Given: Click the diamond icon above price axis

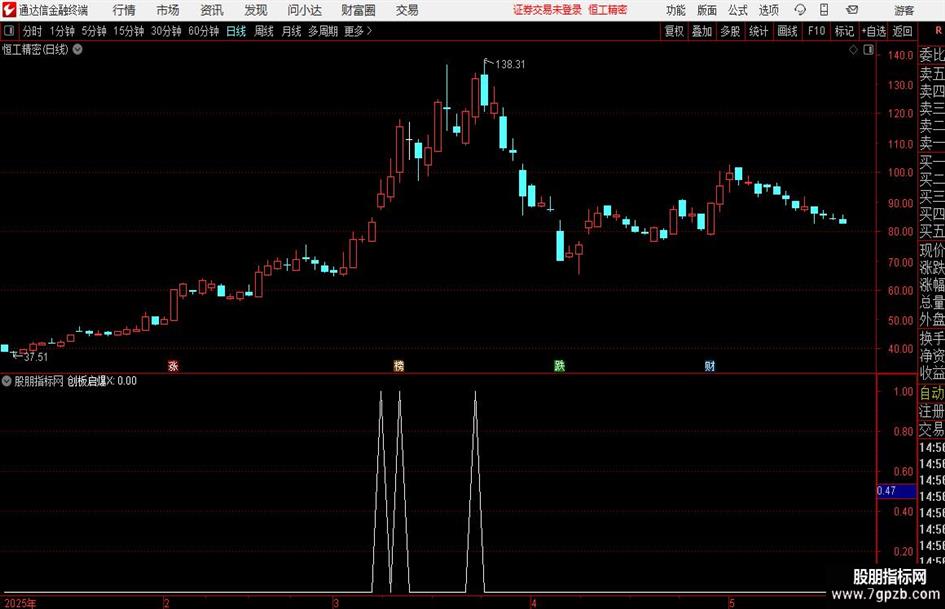Looking at the screenshot, I should point(853,50).
